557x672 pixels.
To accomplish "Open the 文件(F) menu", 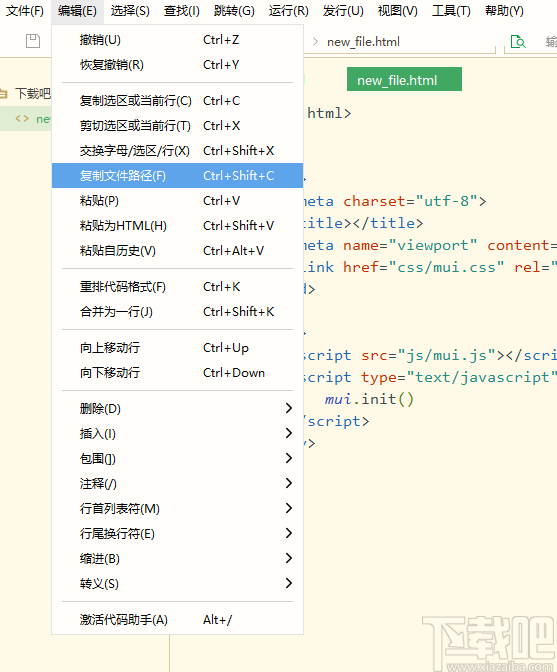I will [25, 11].
